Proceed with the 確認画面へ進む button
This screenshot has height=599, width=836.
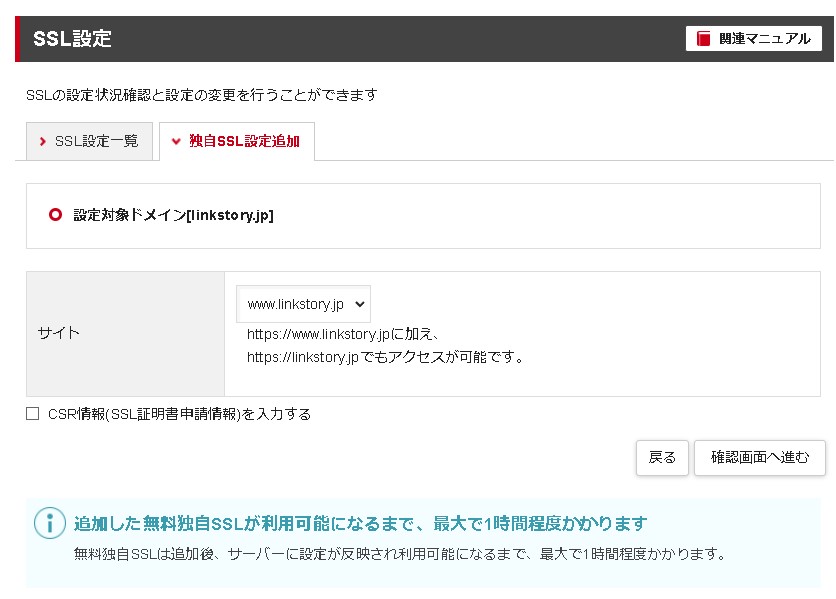coord(759,457)
